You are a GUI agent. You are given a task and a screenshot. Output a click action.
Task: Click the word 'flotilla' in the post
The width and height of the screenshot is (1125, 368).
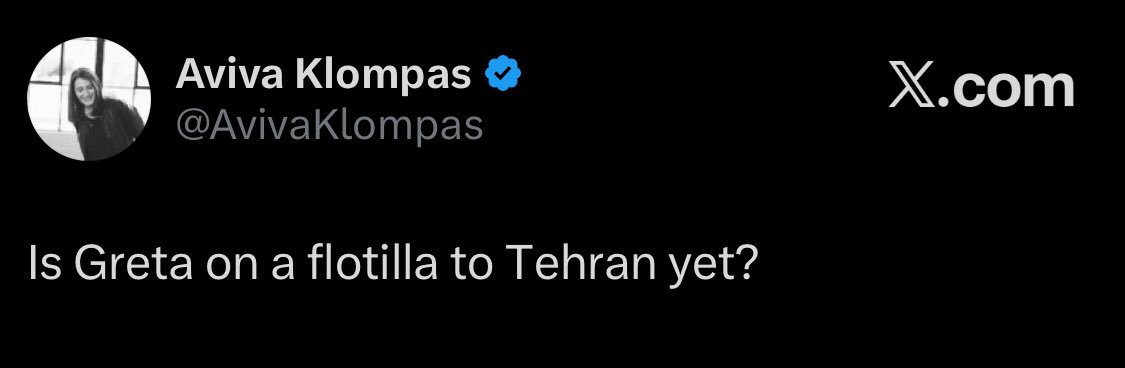[x=372, y=262]
